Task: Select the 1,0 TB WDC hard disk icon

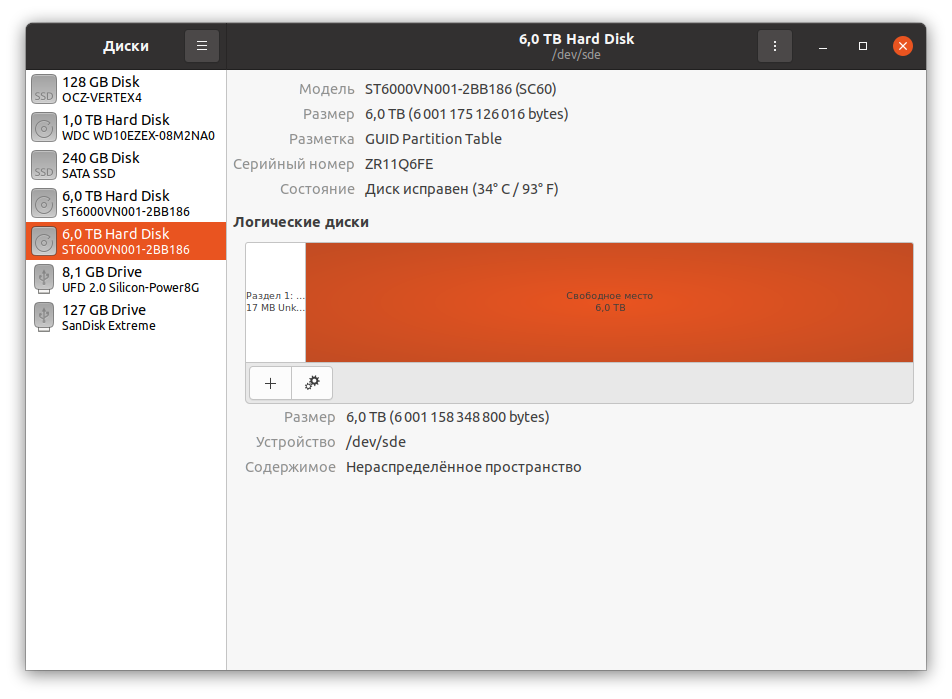Action: pyautogui.click(x=44, y=127)
